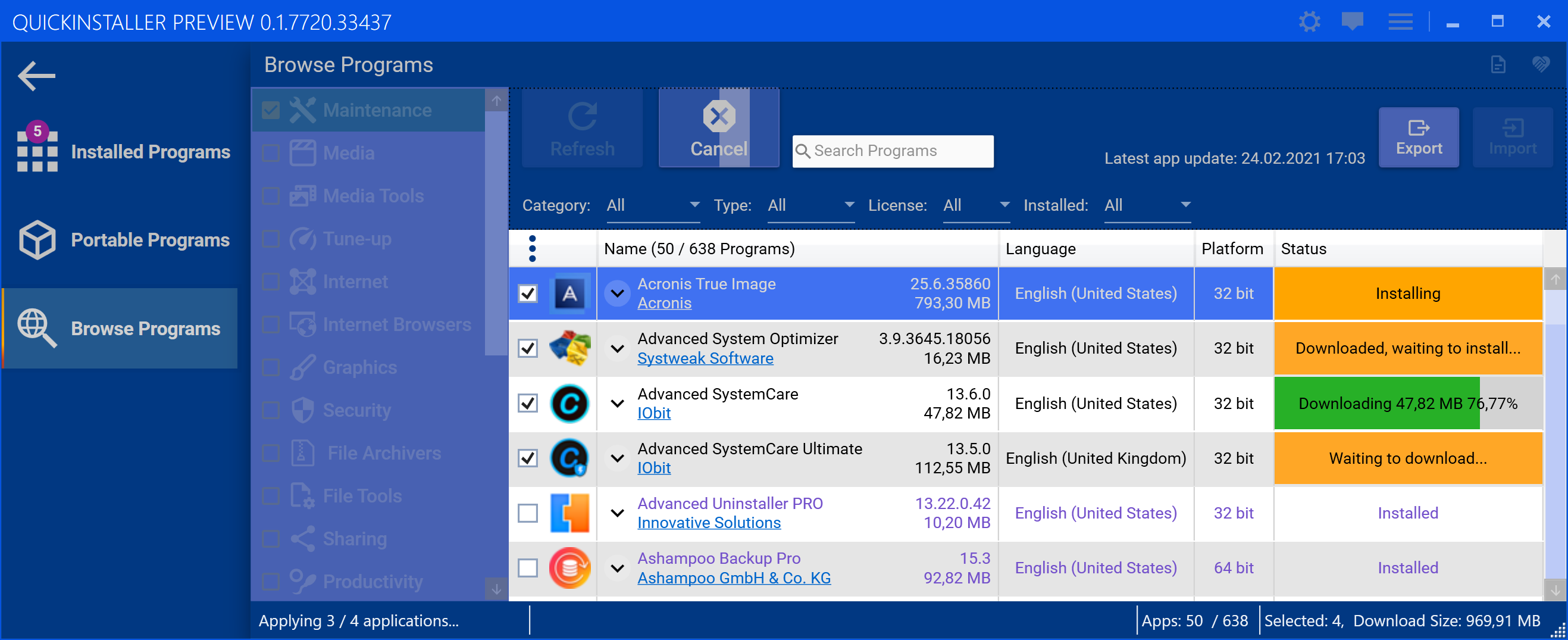Click the Waiting to download status cell
Viewport: 1568px width, 640px height.
[1408, 458]
